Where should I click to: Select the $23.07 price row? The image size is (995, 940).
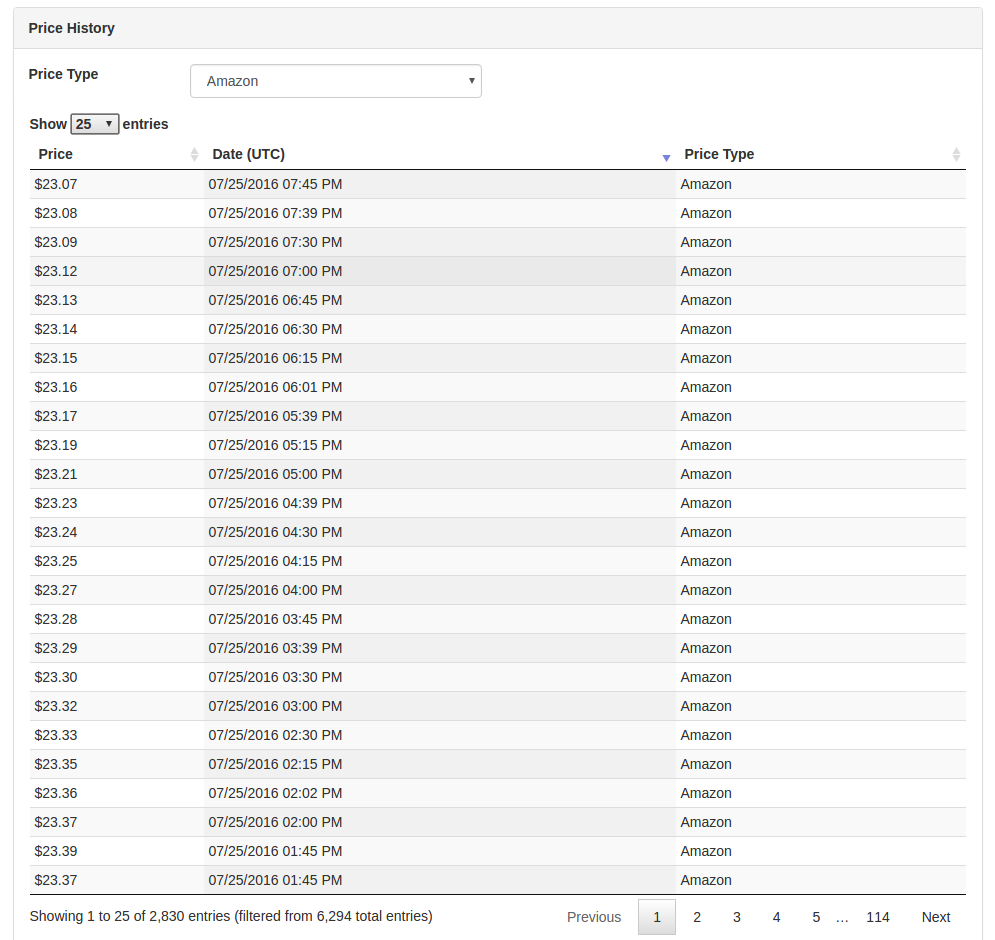pyautogui.click(x=56, y=184)
